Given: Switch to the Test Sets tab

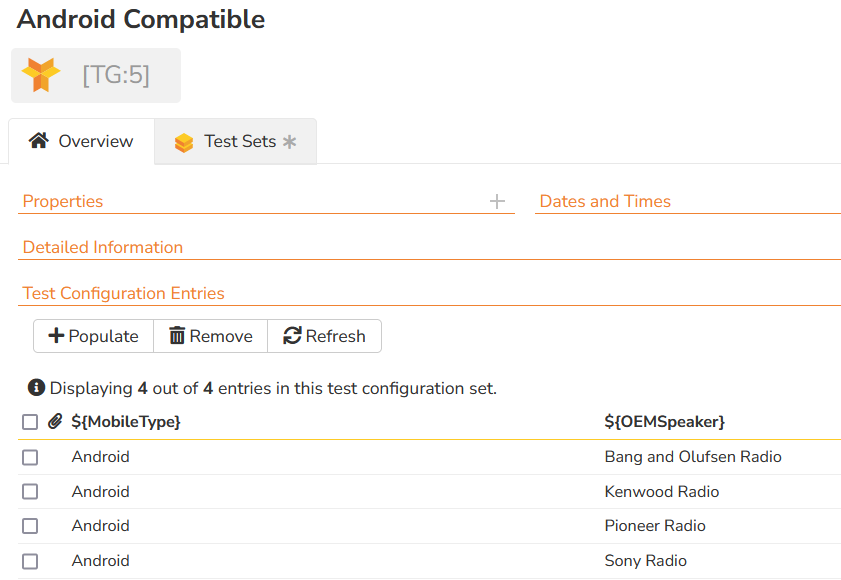Looking at the screenshot, I should coord(240,142).
